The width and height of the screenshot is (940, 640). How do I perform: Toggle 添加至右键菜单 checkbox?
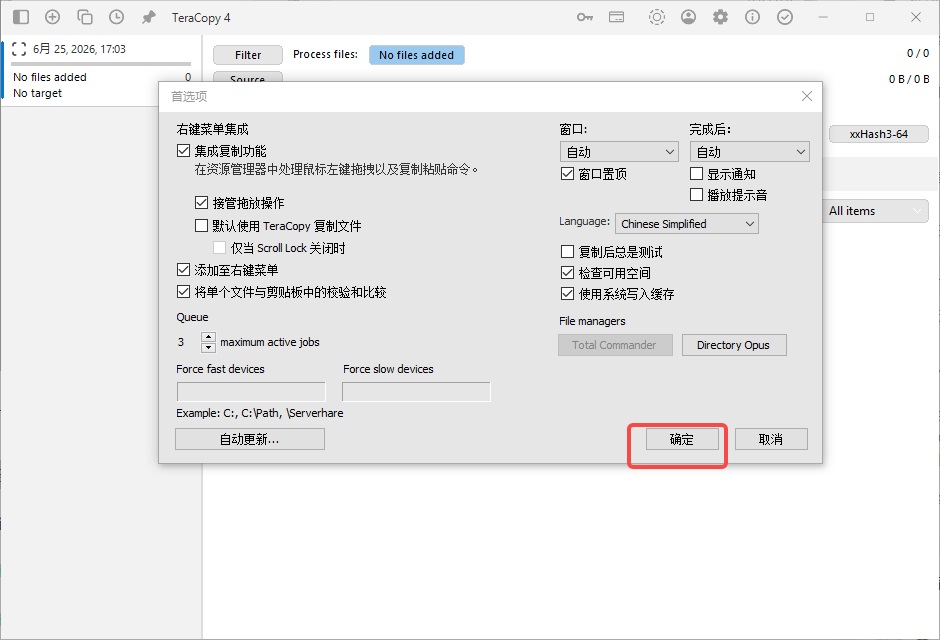point(183,270)
